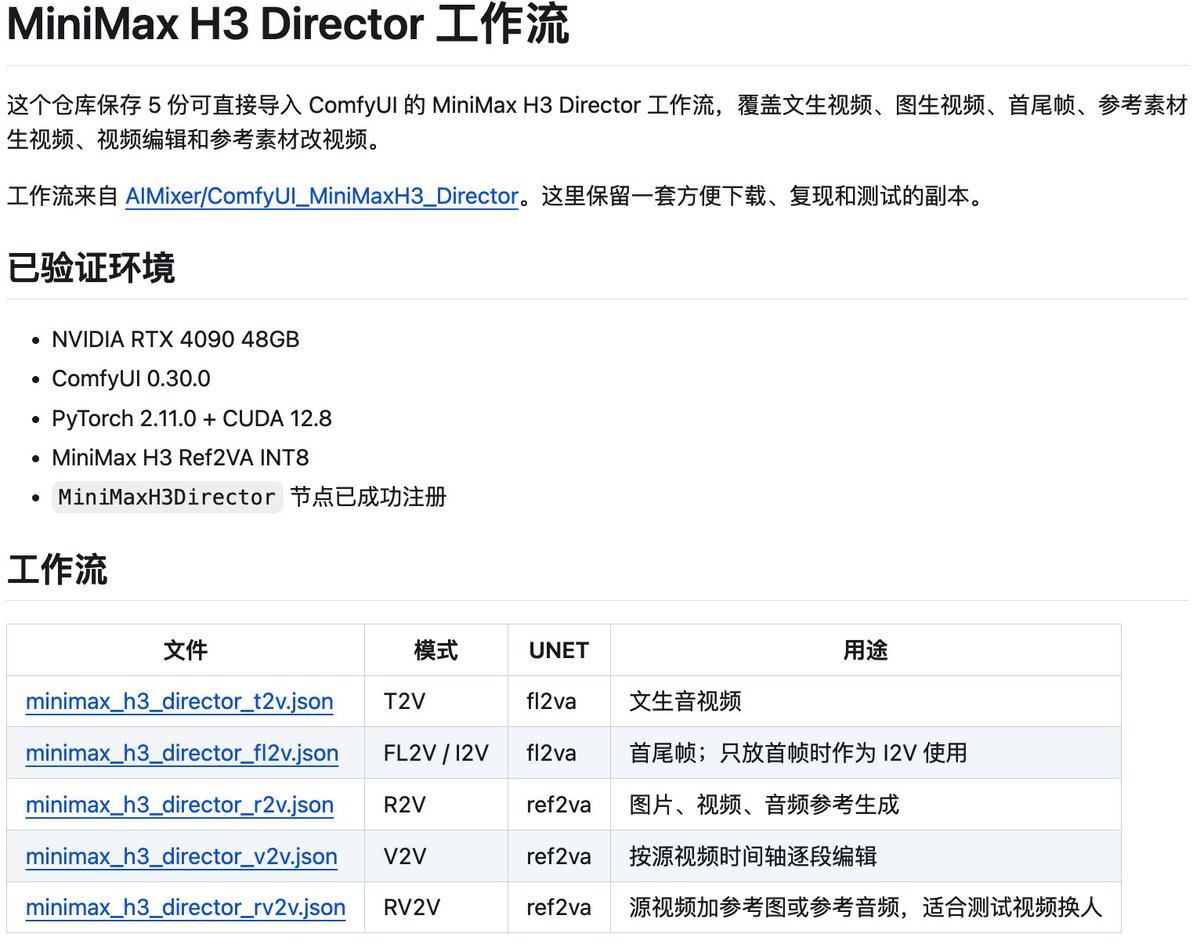Open minimax_h3_director_r2v.json file link
This screenshot has width=1200, height=948.
click(x=179, y=805)
